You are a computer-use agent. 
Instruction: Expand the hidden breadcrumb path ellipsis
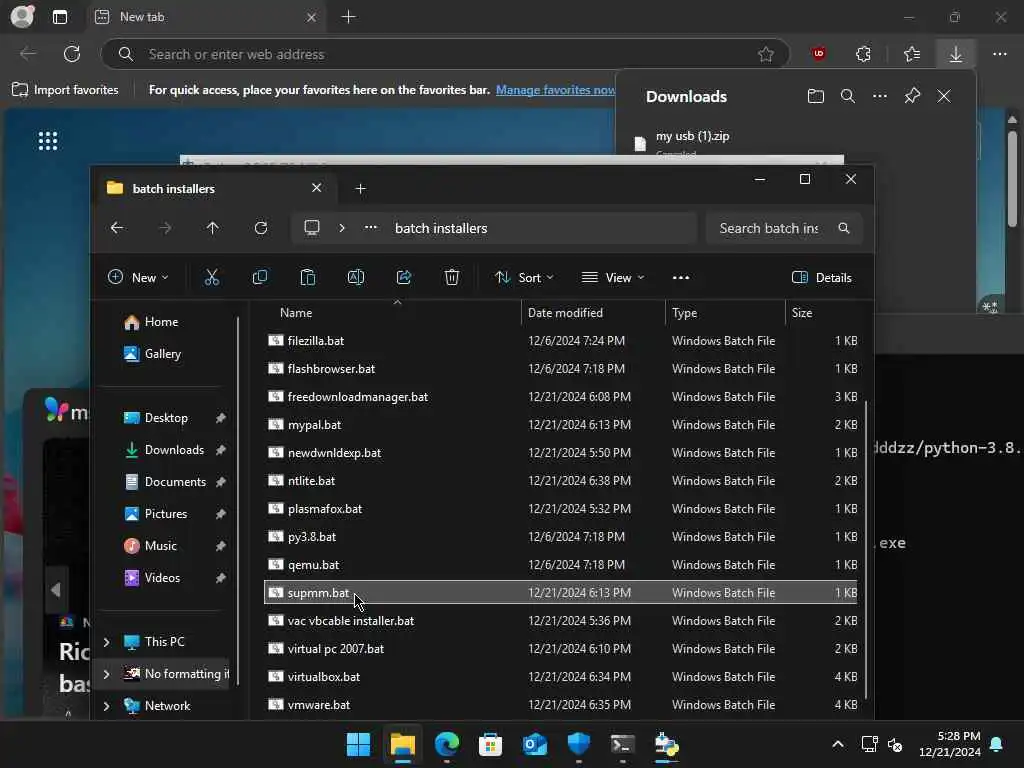371,228
